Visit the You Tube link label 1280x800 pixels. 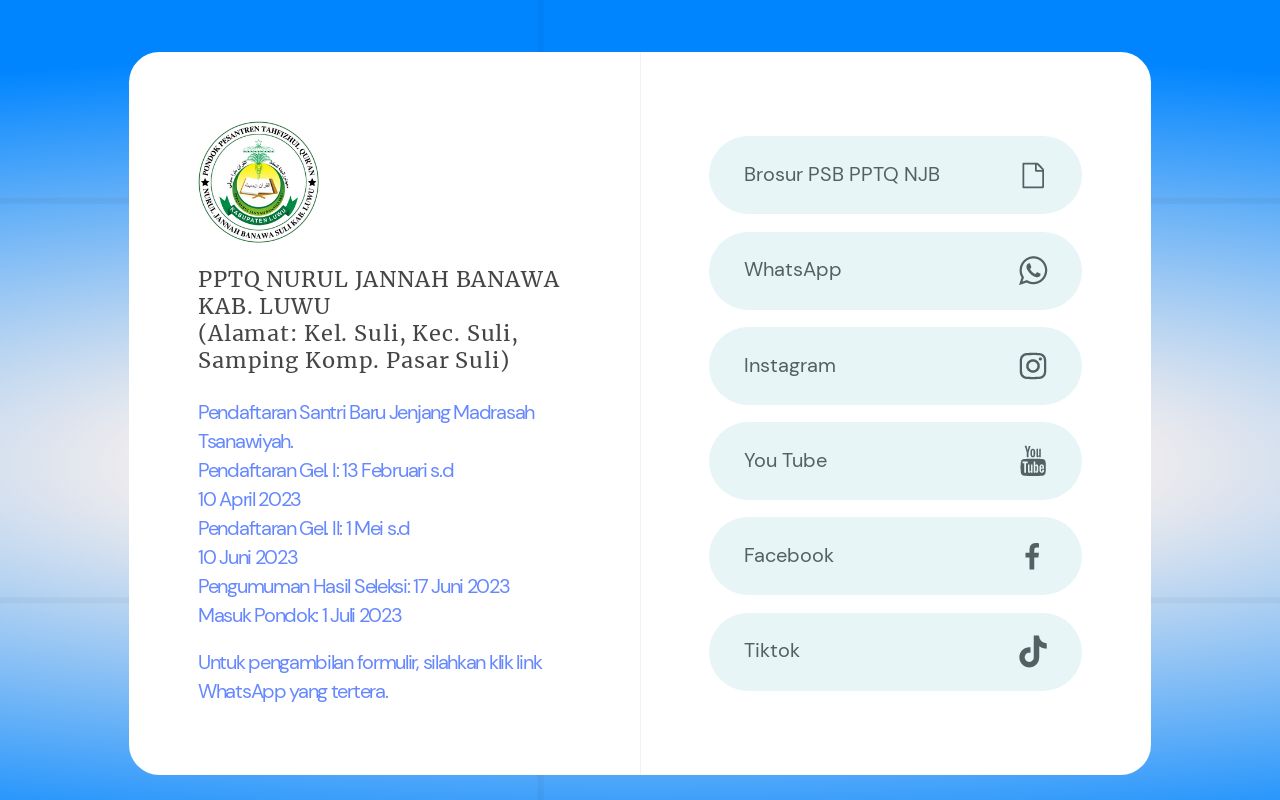click(785, 461)
